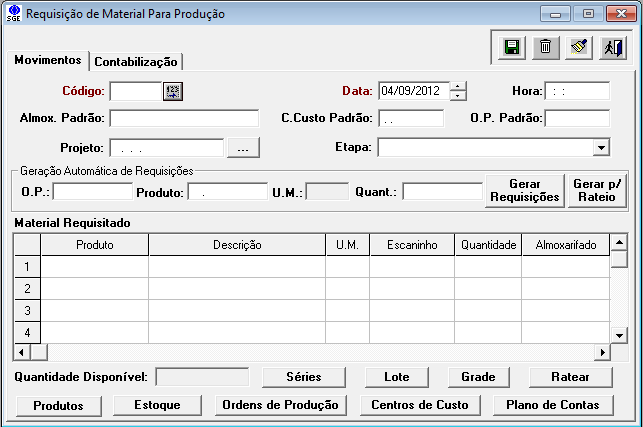The height and width of the screenshot is (427, 643).
Task: Click the SGE application icon in title bar
Action: click(x=12, y=15)
